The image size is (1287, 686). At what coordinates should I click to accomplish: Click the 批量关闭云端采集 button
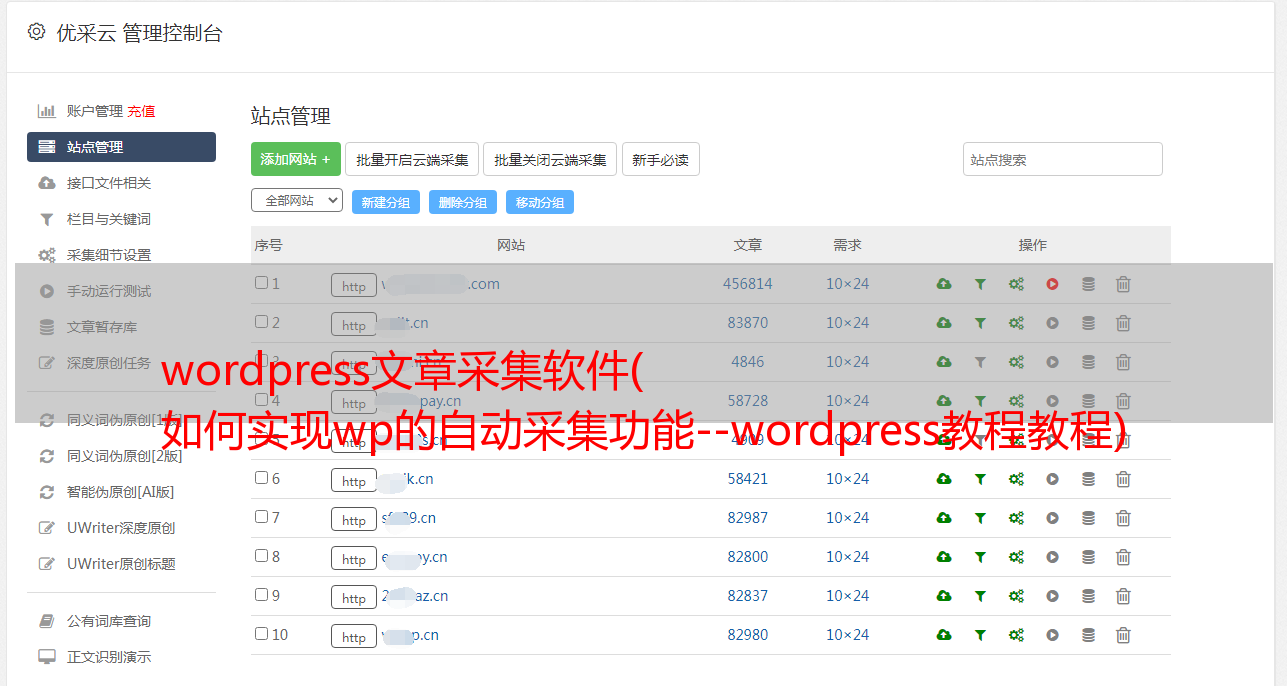550,159
